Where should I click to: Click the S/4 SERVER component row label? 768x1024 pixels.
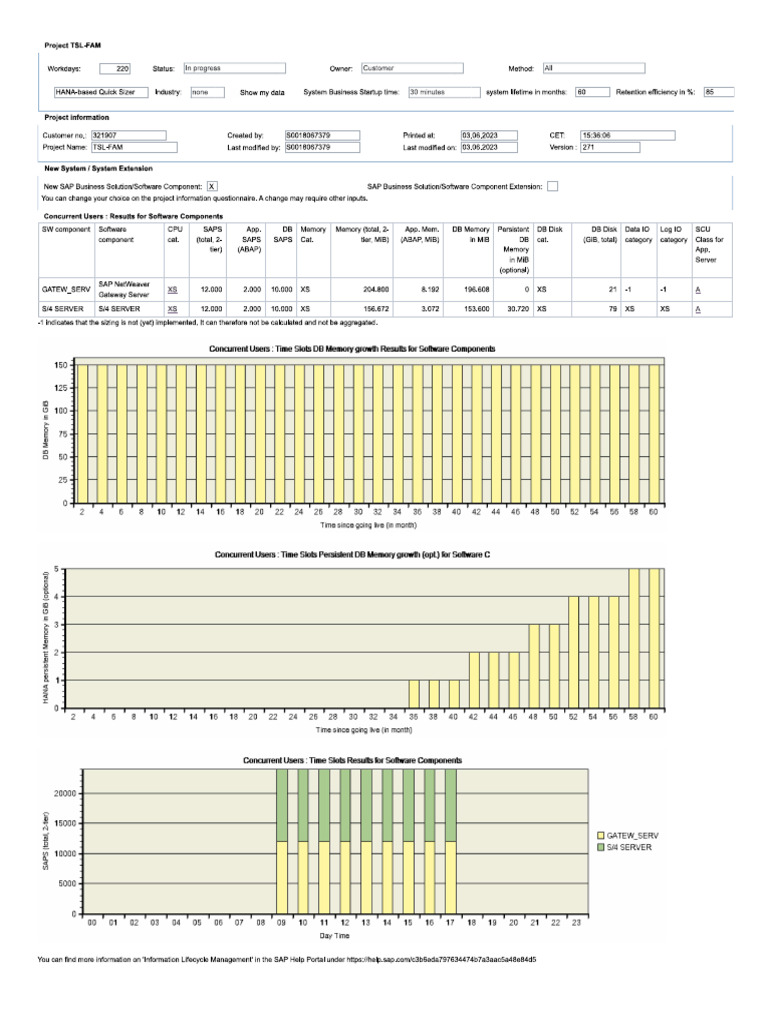[63, 309]
